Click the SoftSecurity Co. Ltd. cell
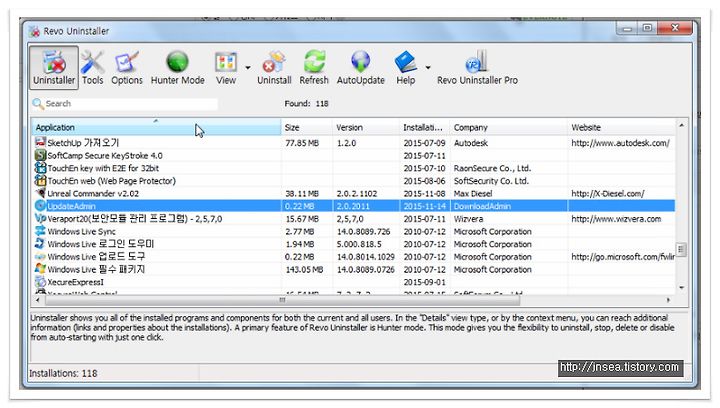 pos(491,181)
